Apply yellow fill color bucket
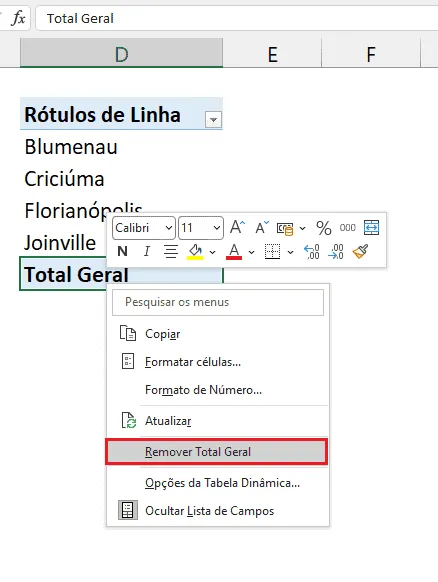The height and width of the screenshot is (582, 438). [195, 252]
